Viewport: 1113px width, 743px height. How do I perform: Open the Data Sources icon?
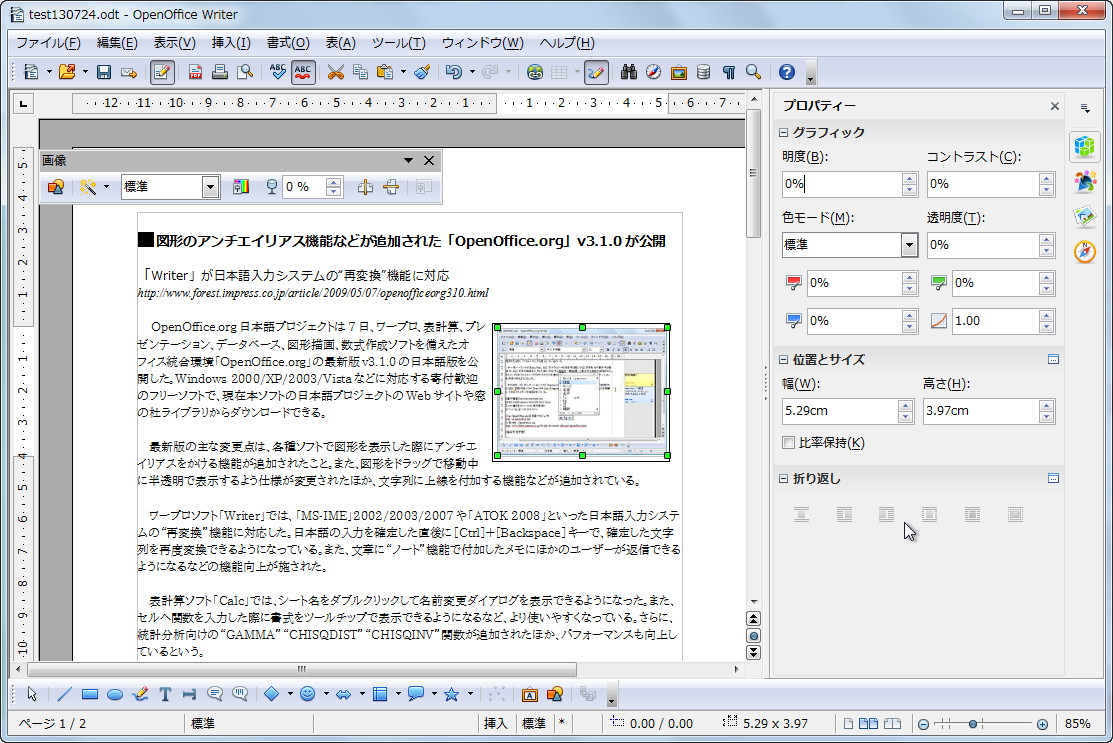[x=703, y=72]
